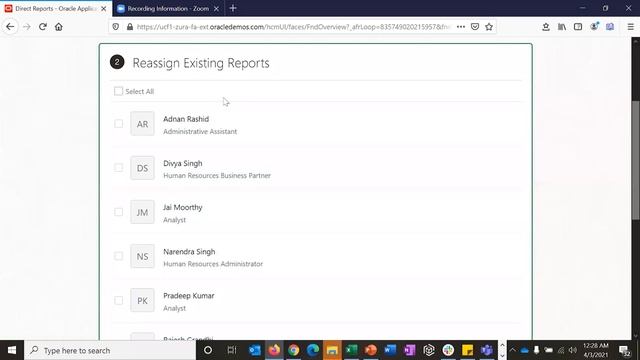The height and width of the screenshot is (360, 640).
Task: Switch to Recording Information Zoom tab
Action: click(167, 8)
